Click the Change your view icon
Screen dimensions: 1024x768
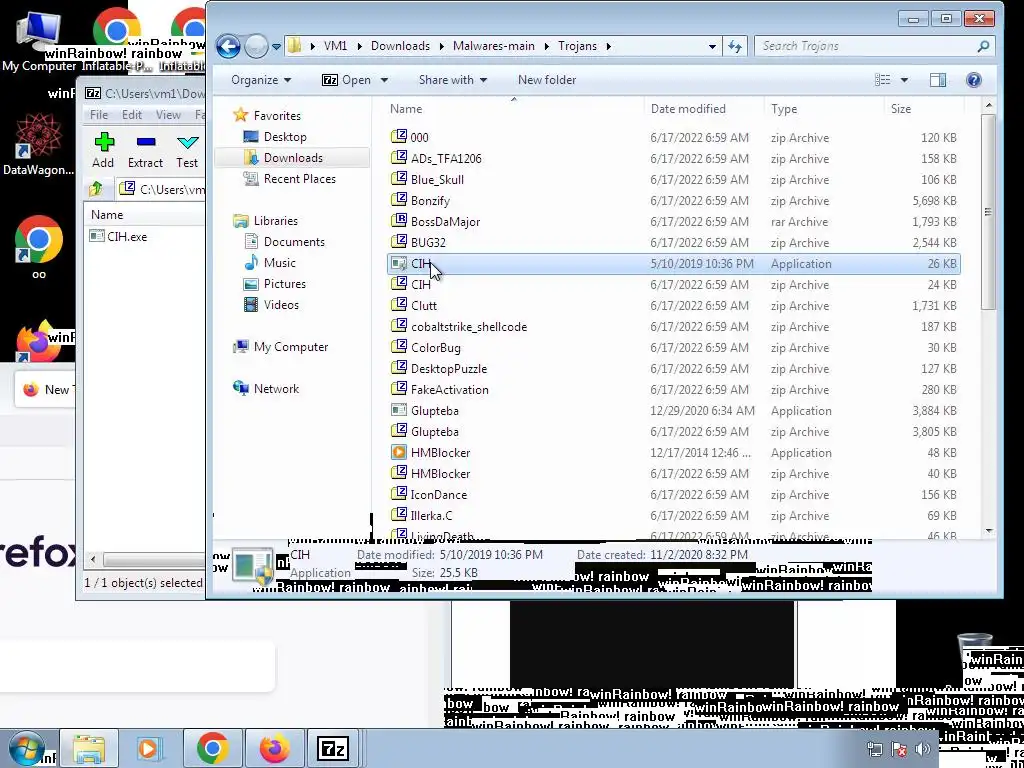point(883,80)
